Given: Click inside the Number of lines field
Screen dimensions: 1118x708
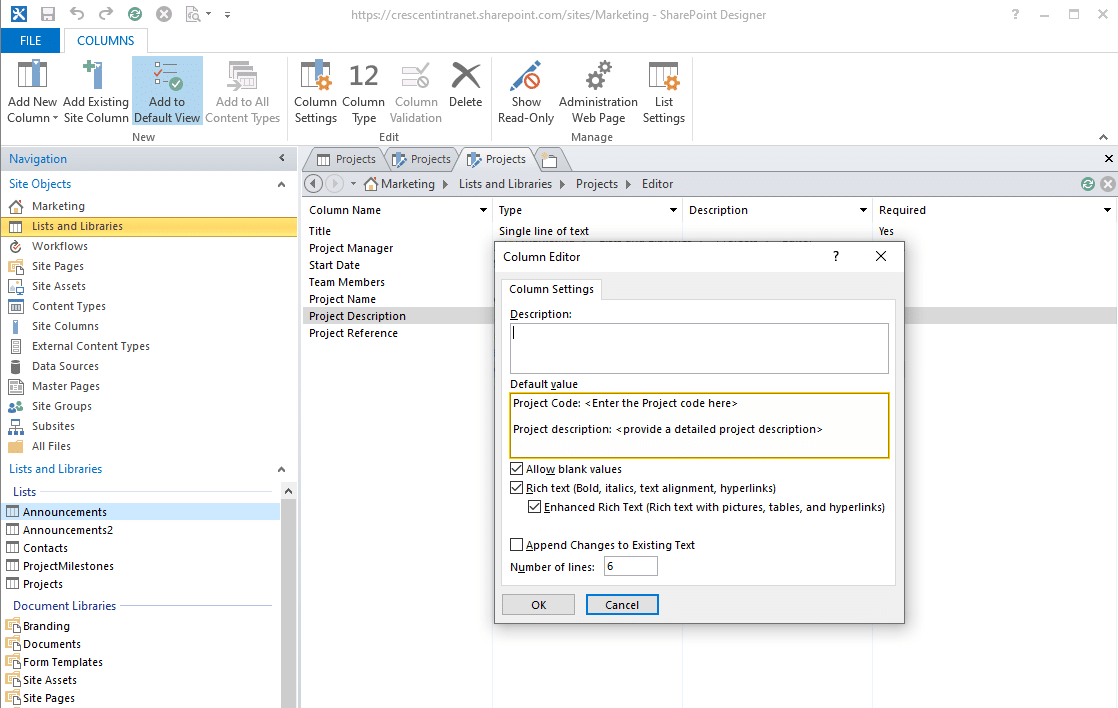Looking at the screenshot, I should point(630,565).
